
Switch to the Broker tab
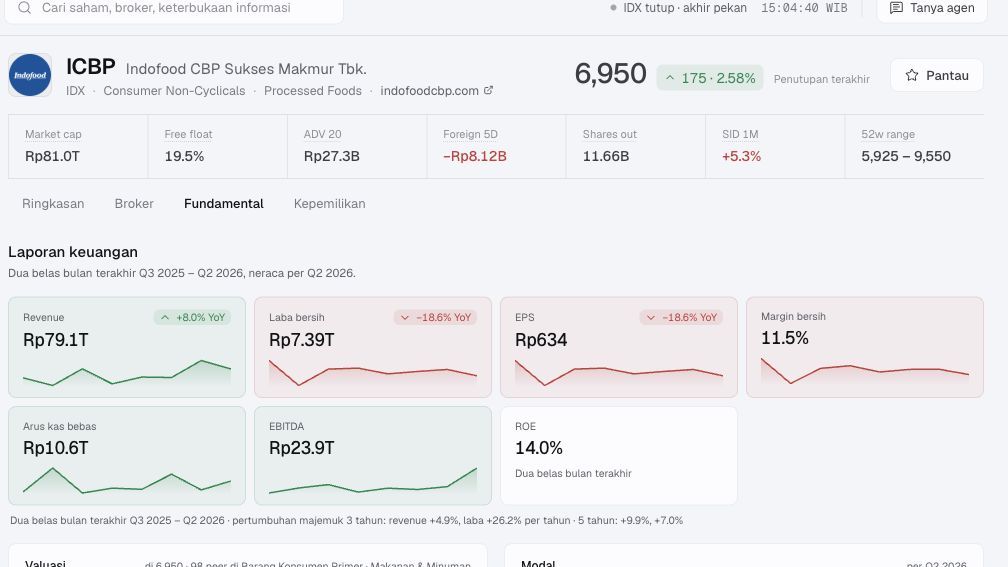[134, 204]
